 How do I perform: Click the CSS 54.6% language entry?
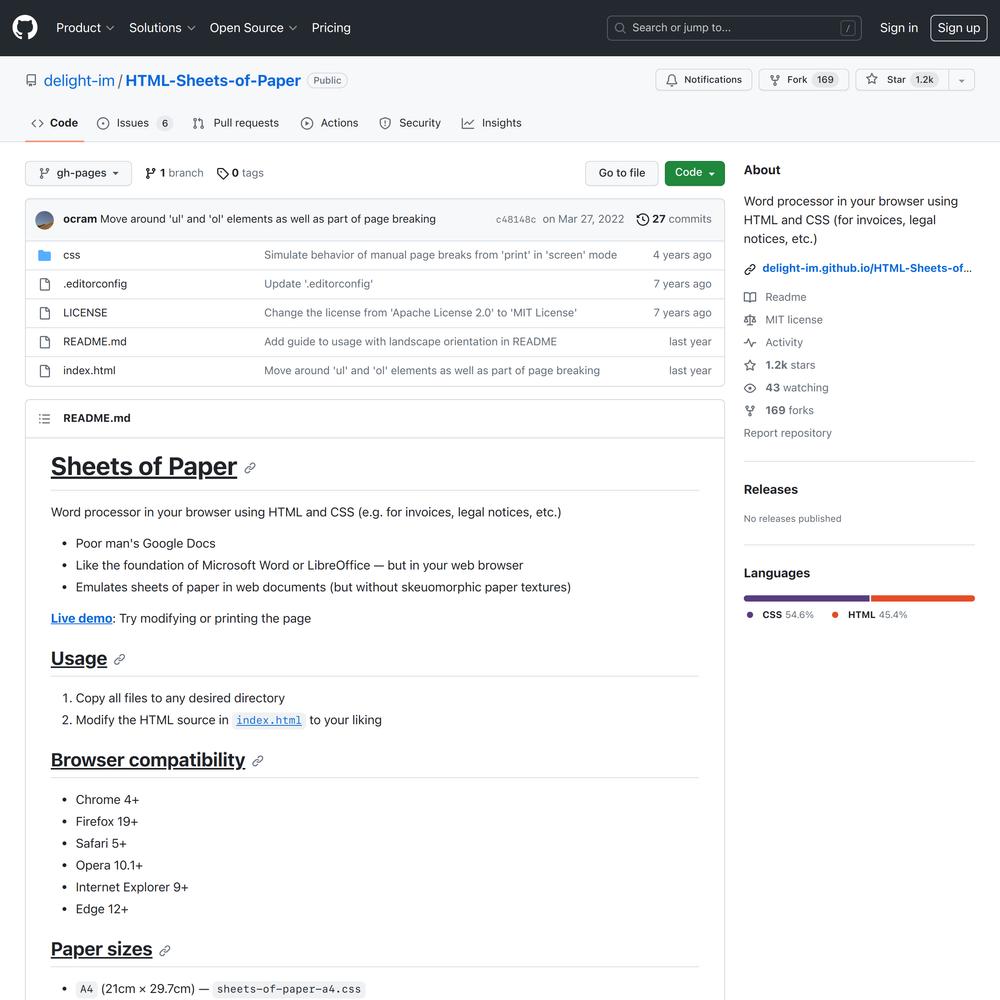(779, 615)
